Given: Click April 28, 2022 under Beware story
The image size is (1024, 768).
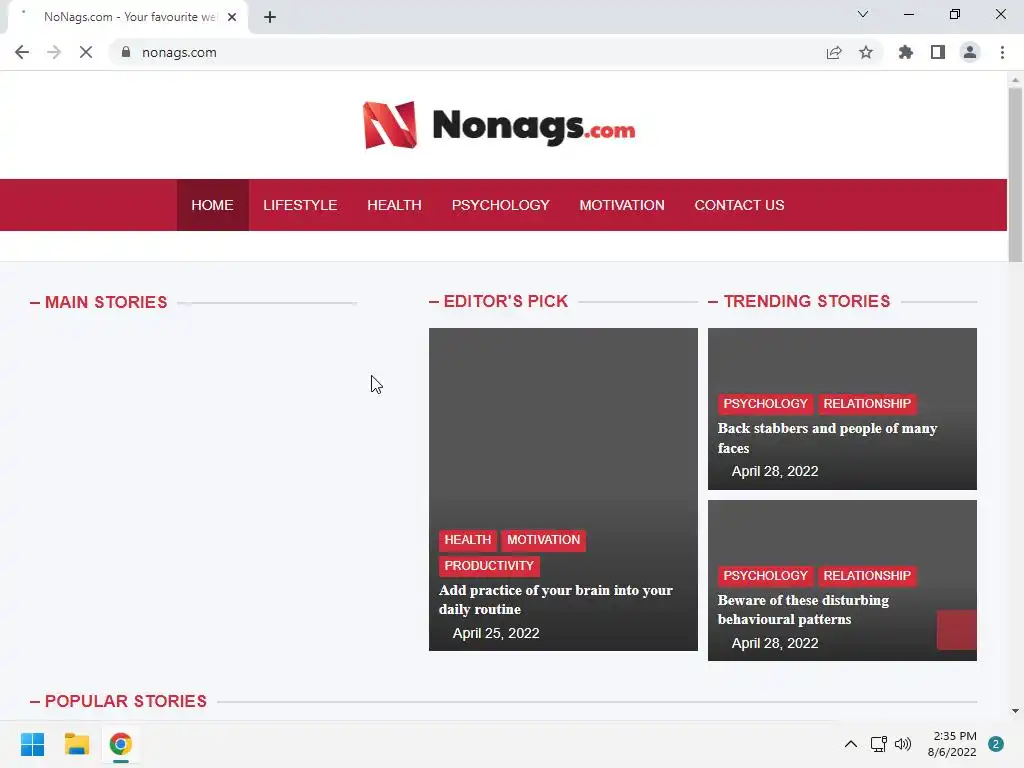Looking at the screenshot, I should click(775, 643).
